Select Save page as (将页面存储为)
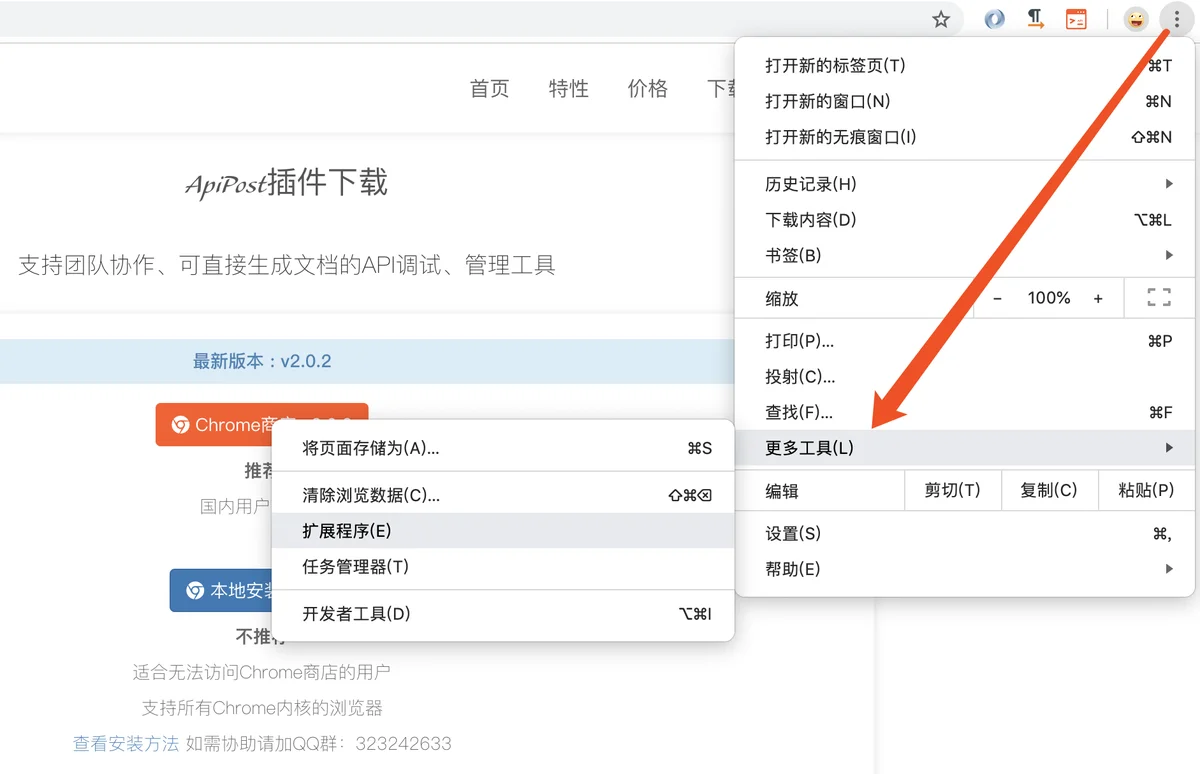Image resolution: width=1200 pixels, height=774 pixels. click(503, 448)
